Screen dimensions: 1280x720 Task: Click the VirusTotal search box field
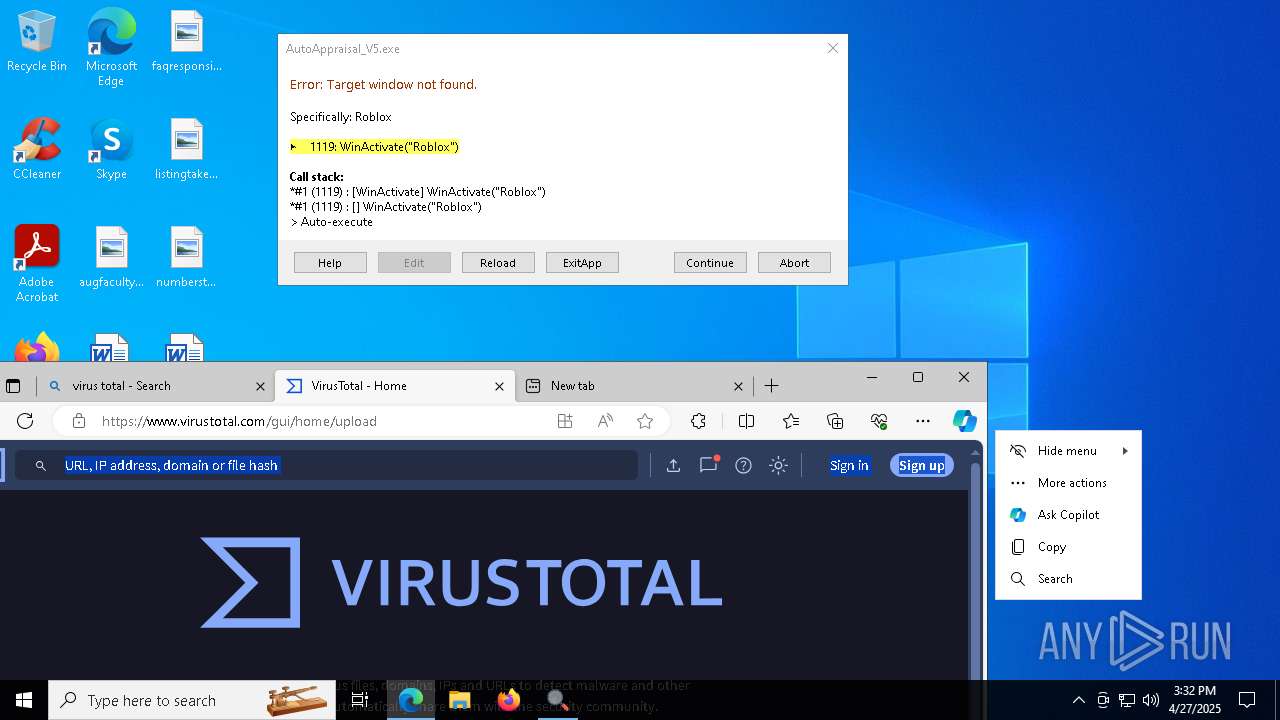(x=326, y=465)
